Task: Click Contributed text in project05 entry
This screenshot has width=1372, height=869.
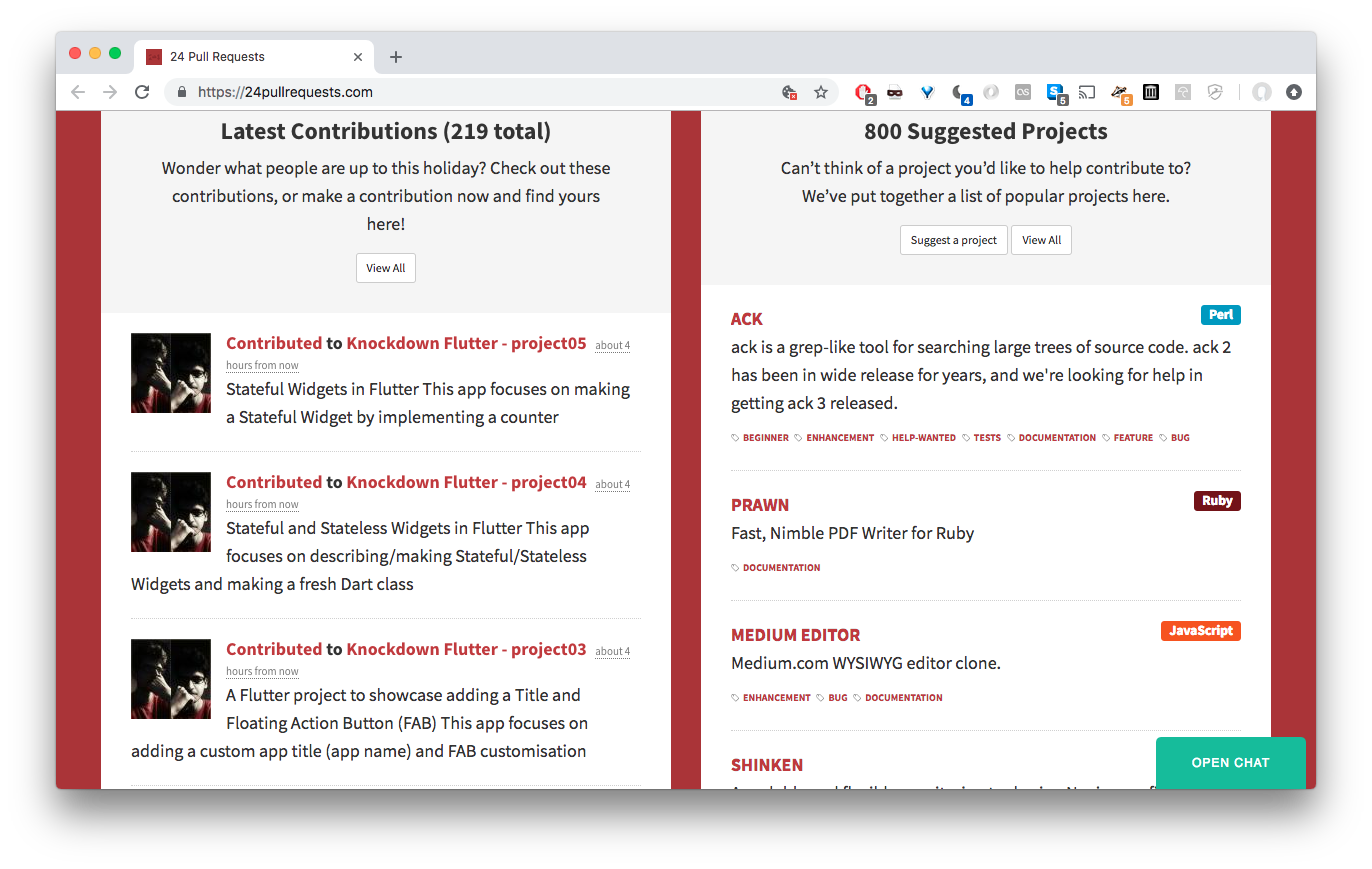Action: 274,343
